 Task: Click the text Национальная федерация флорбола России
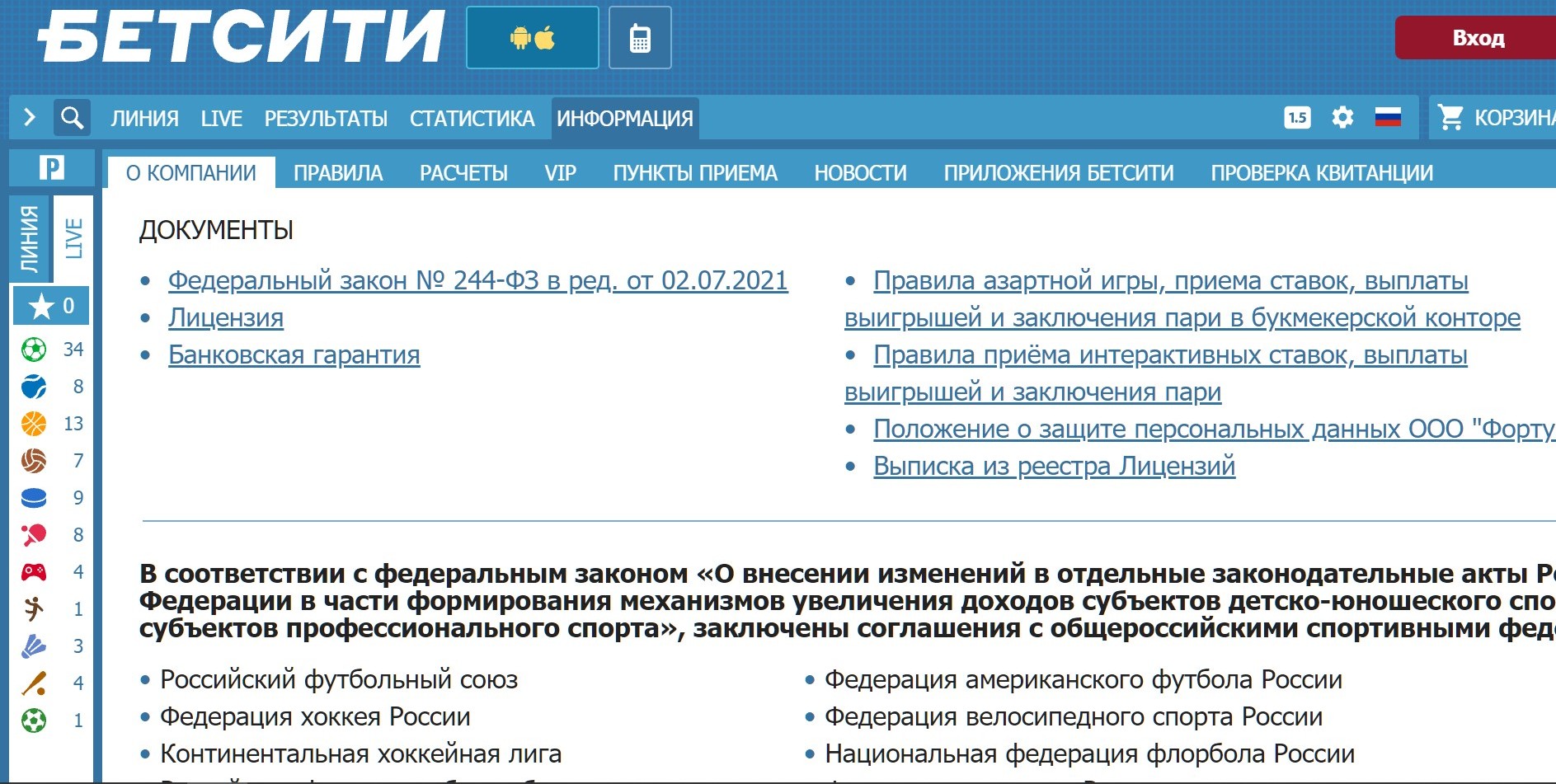(1090, 753)
